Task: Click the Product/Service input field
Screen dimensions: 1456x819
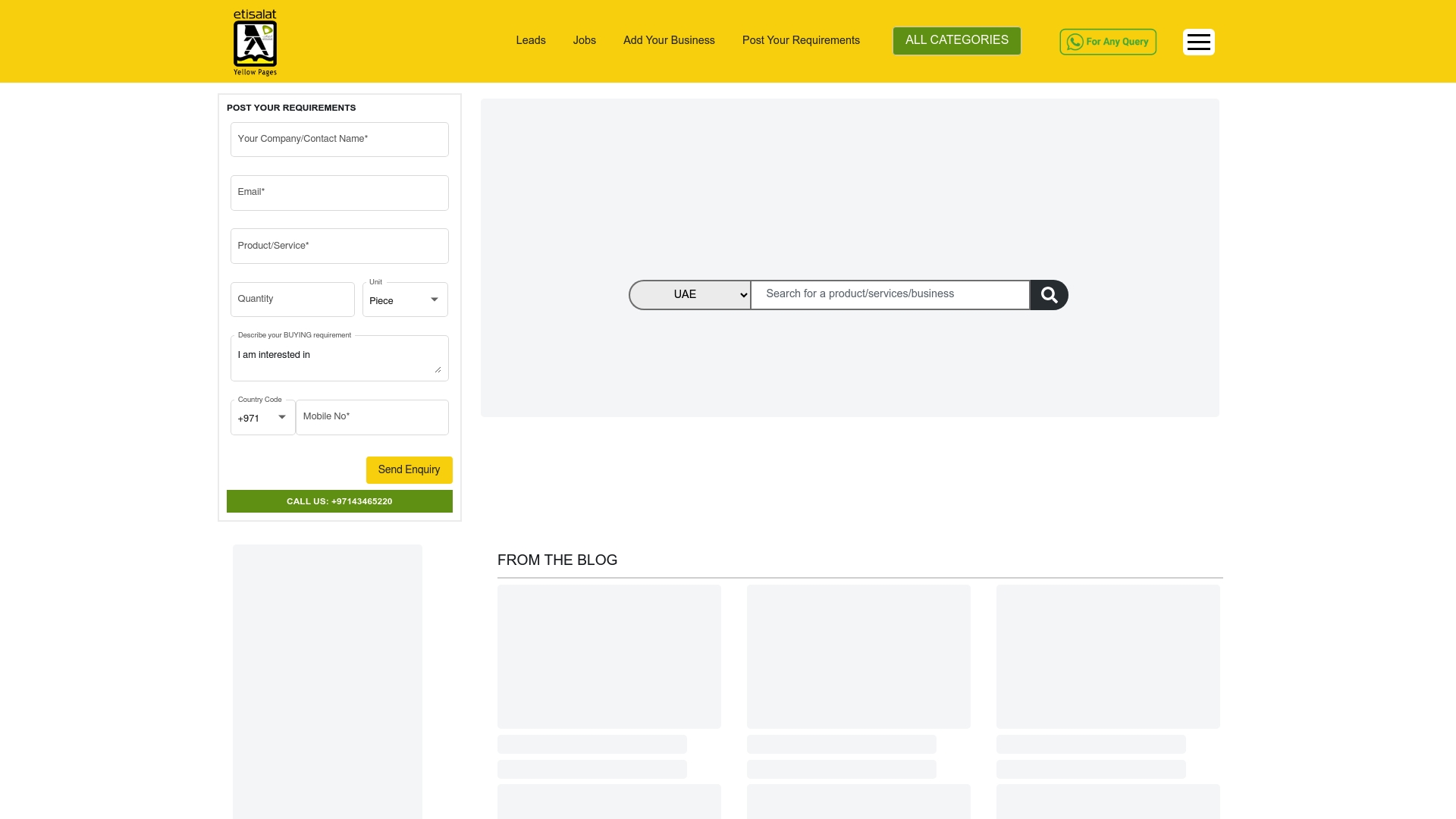Action: pos(339,246)
